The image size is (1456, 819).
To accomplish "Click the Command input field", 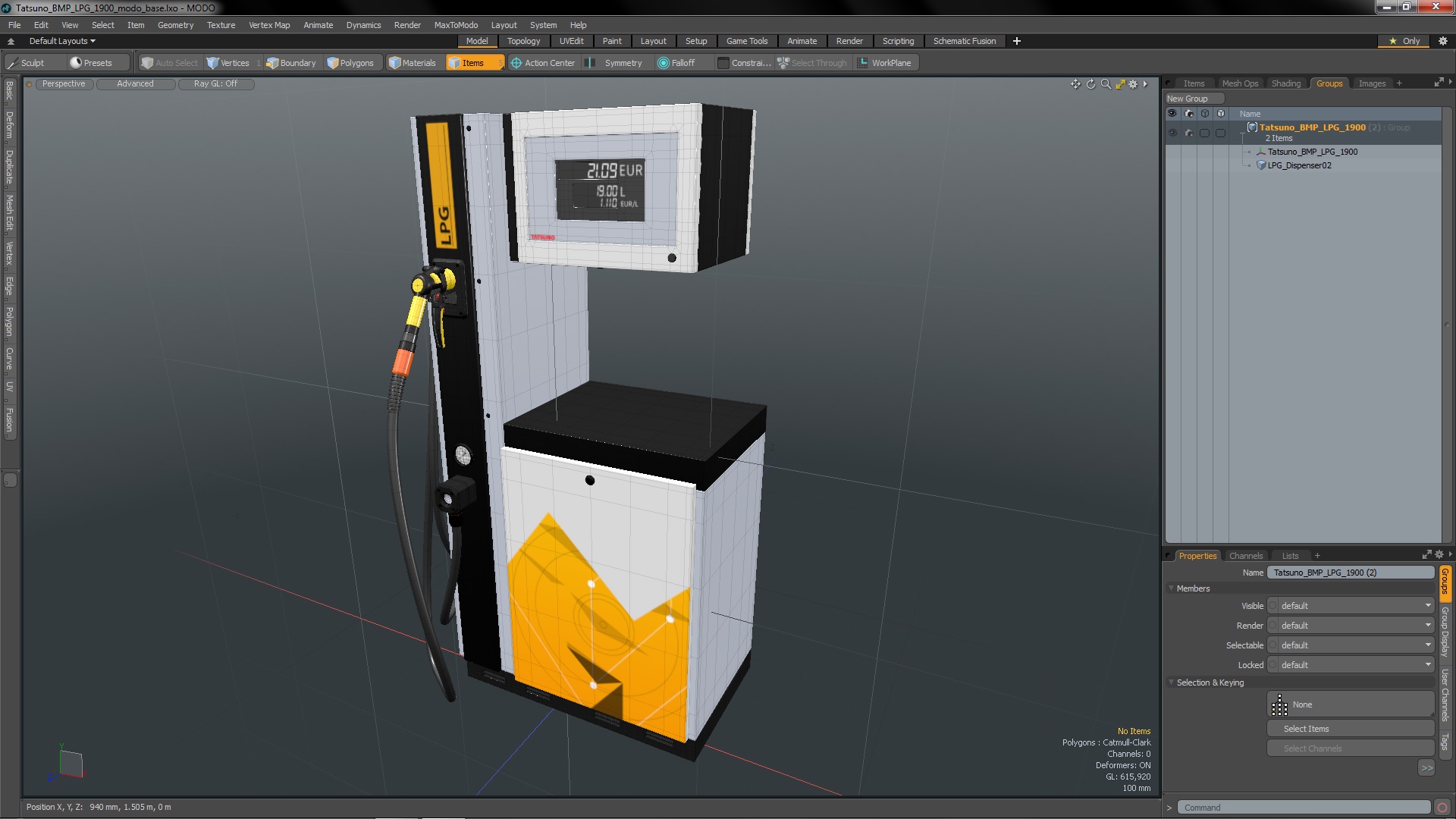I will [1304, 808].
